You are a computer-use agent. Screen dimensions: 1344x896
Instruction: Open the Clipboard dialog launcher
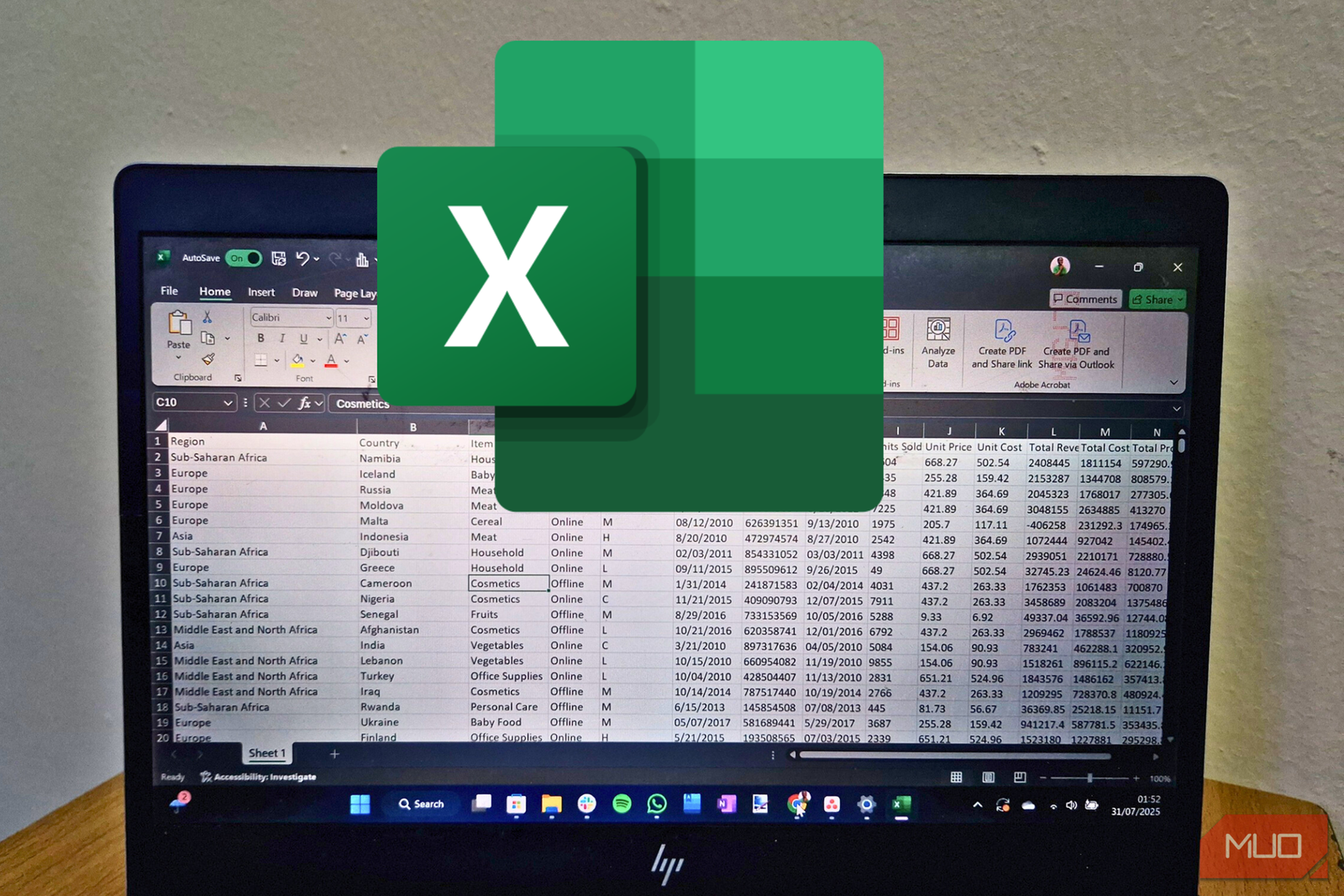(238, 379)
